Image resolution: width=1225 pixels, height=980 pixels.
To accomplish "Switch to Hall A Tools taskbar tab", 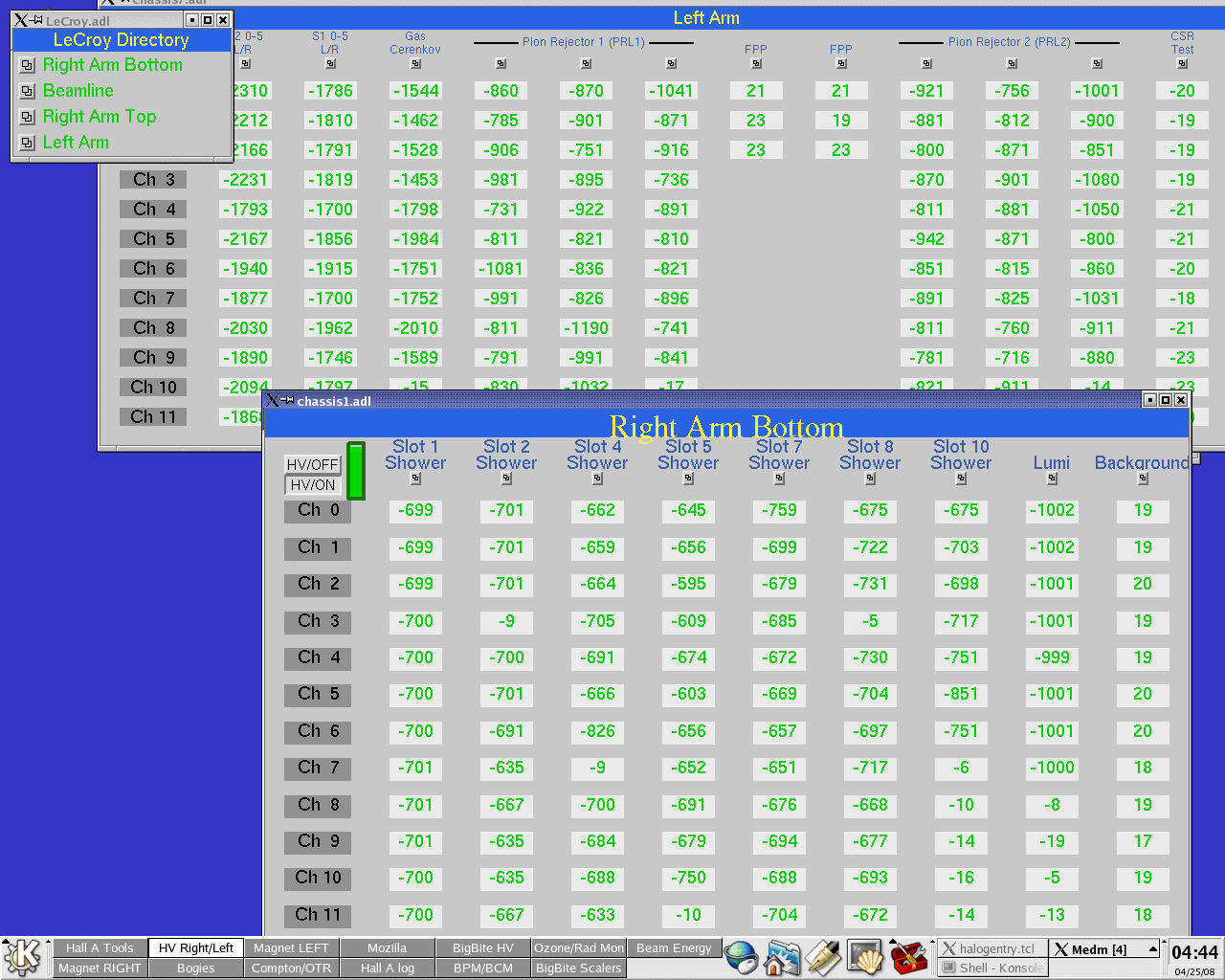I will (x=100, y=948).
